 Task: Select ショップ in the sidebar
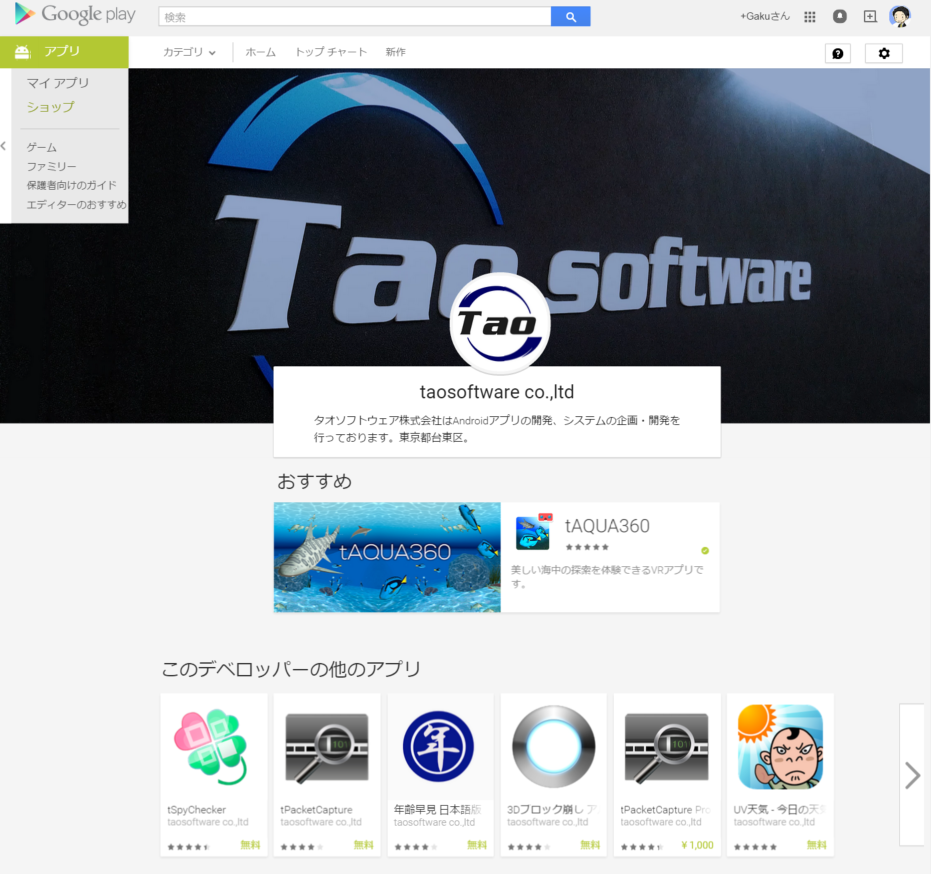pyautogui.click(x=50, y=107)
